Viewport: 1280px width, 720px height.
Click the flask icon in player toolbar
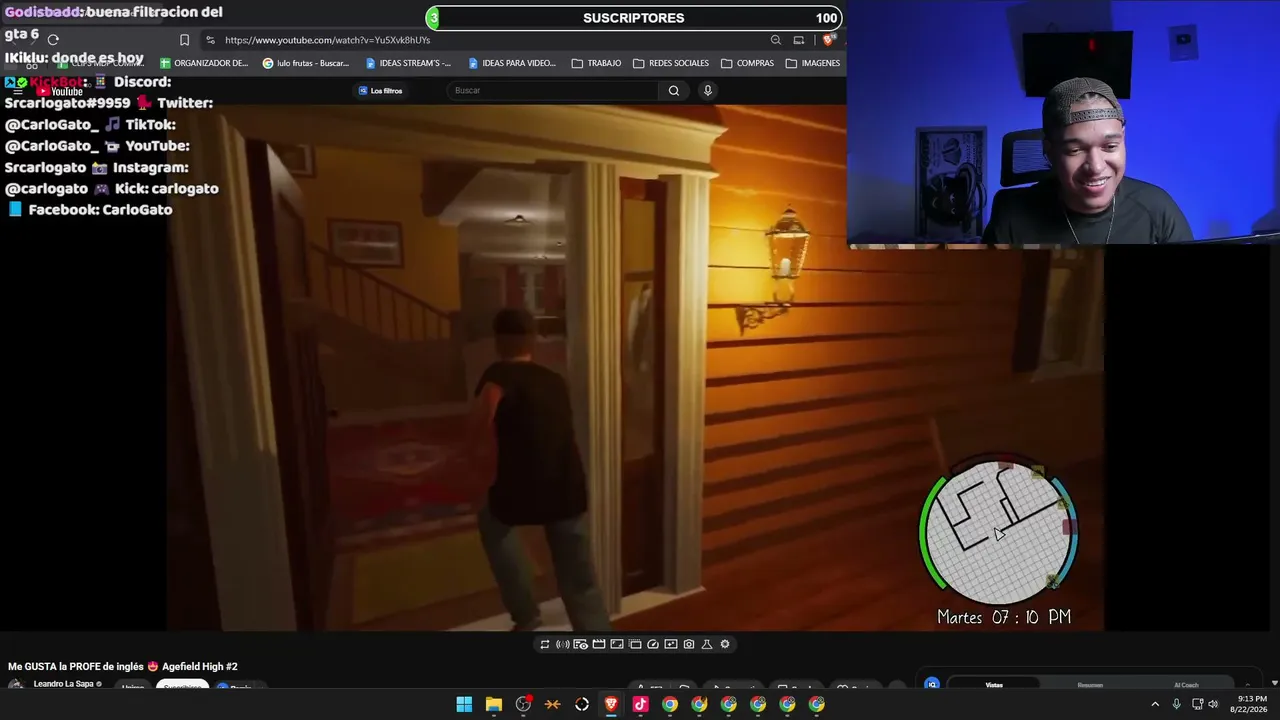click(x=707, y=644)
